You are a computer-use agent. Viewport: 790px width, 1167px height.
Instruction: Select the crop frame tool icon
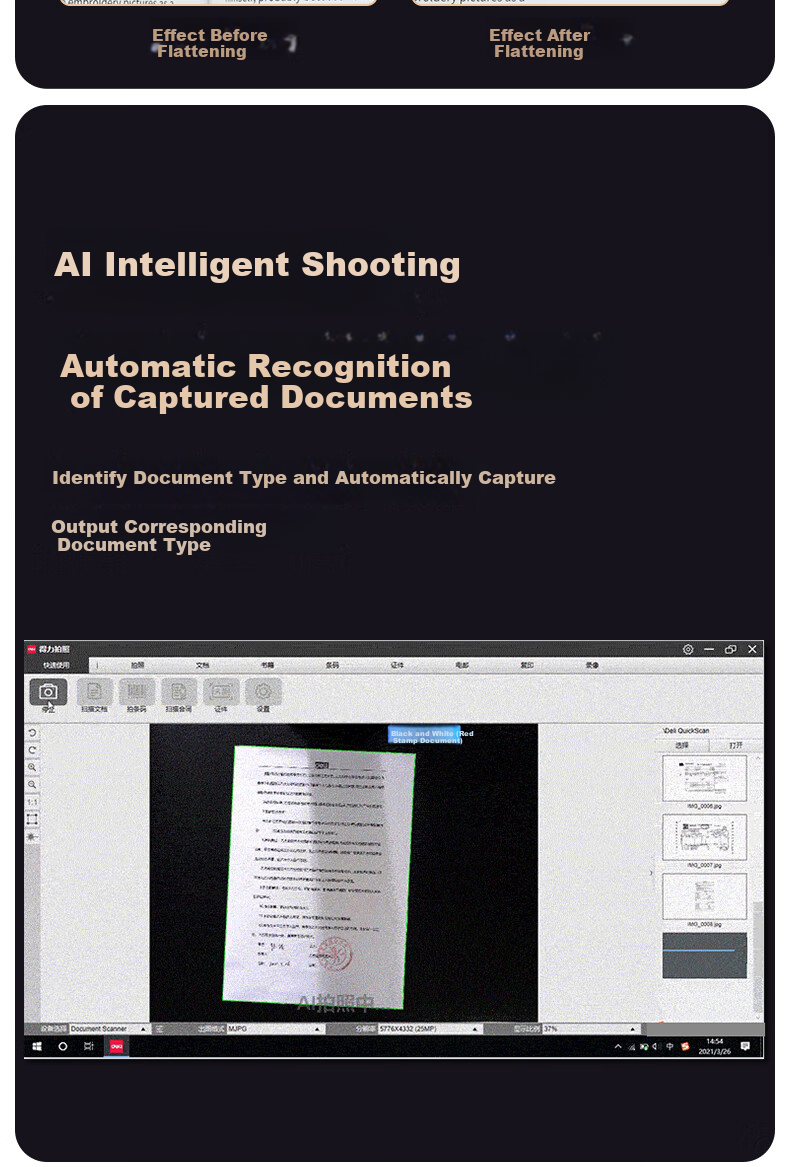coord(32,819)
